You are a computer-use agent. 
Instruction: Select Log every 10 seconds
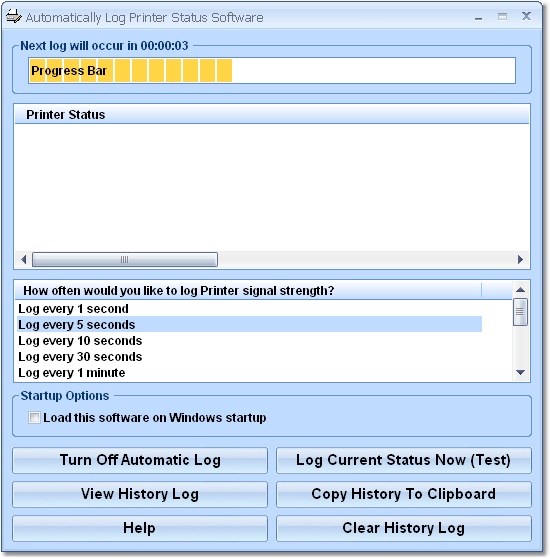pyautogui.click(x=249, y=340)
